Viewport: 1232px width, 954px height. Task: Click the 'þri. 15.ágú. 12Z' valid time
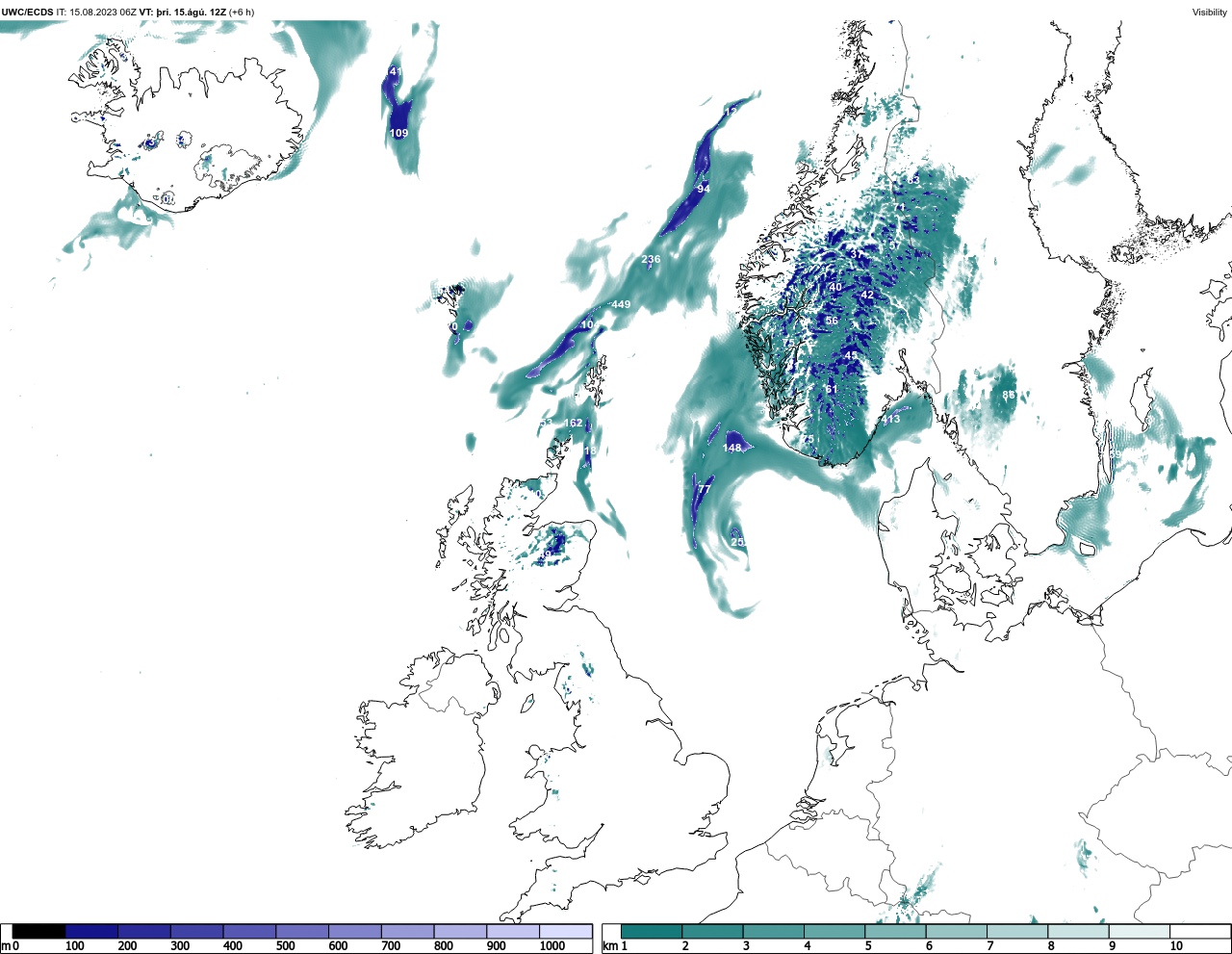[191, 13]
